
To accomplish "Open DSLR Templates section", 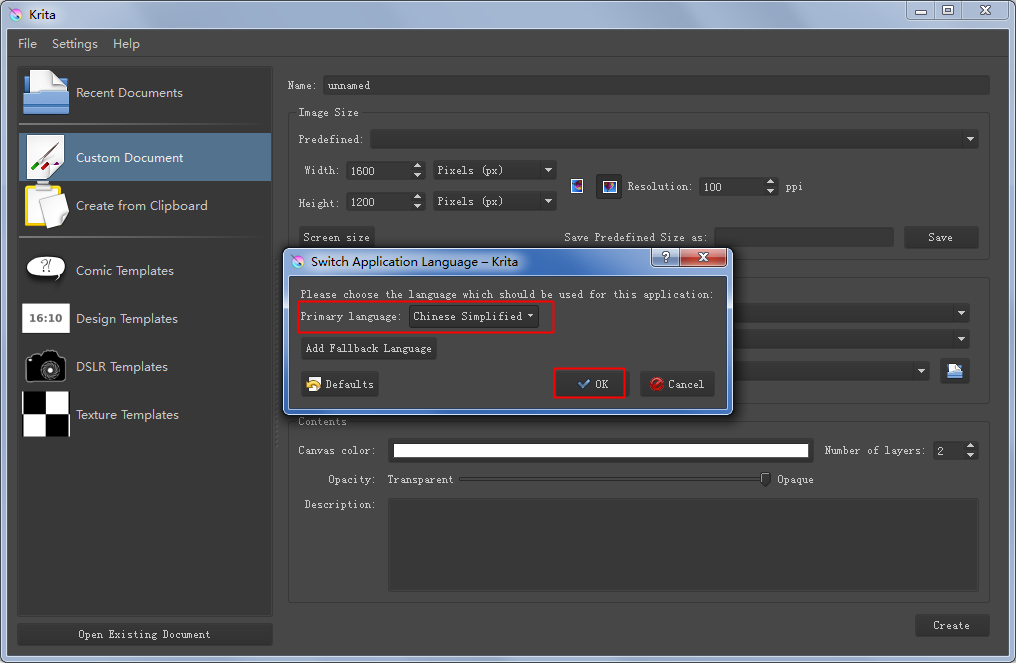I will 145,366.
